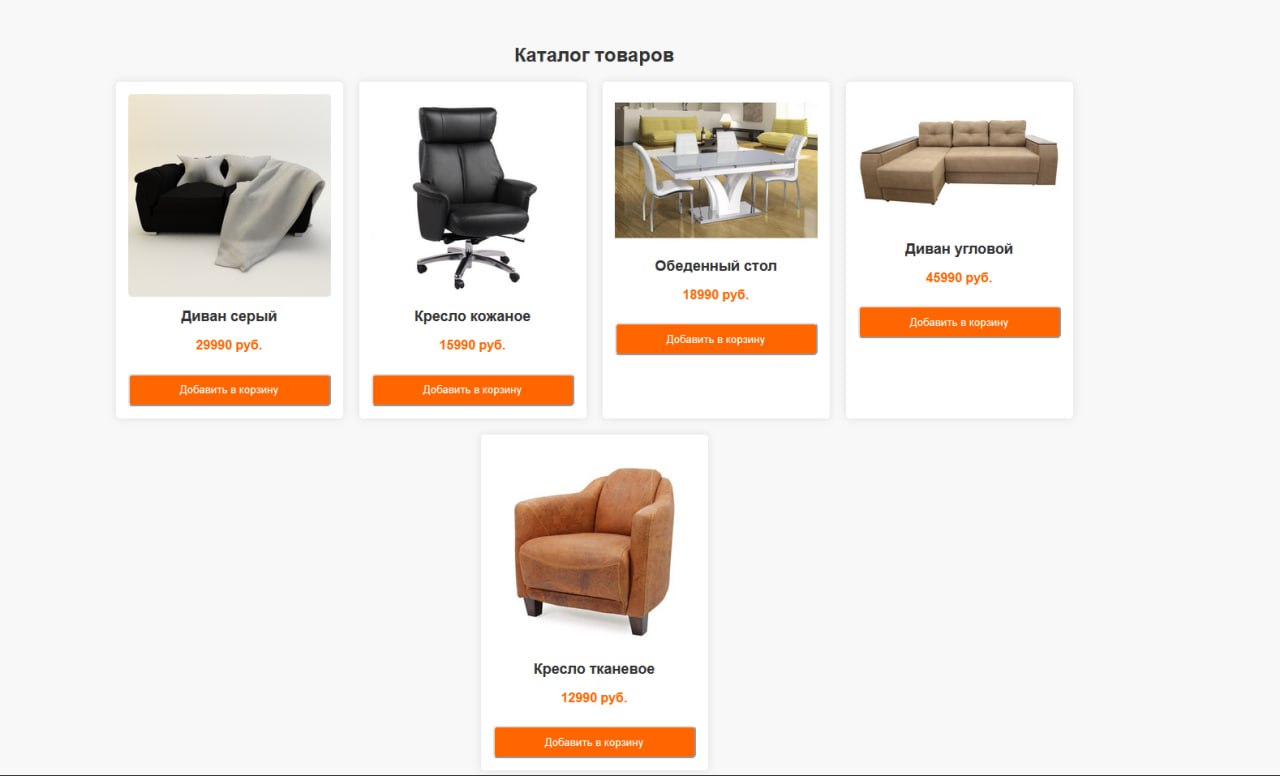Select the 29990 руб. price label

coord(229,345)
